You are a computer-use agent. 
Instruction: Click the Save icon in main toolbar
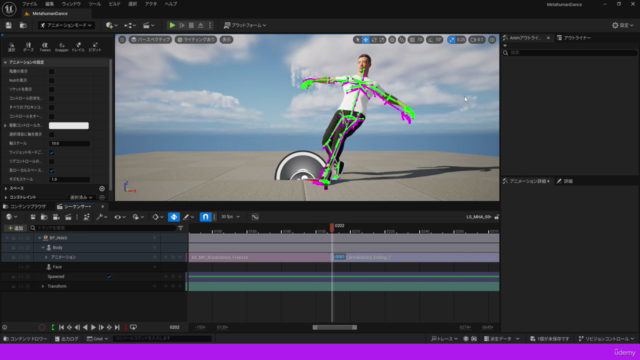[x=9, y=25]
